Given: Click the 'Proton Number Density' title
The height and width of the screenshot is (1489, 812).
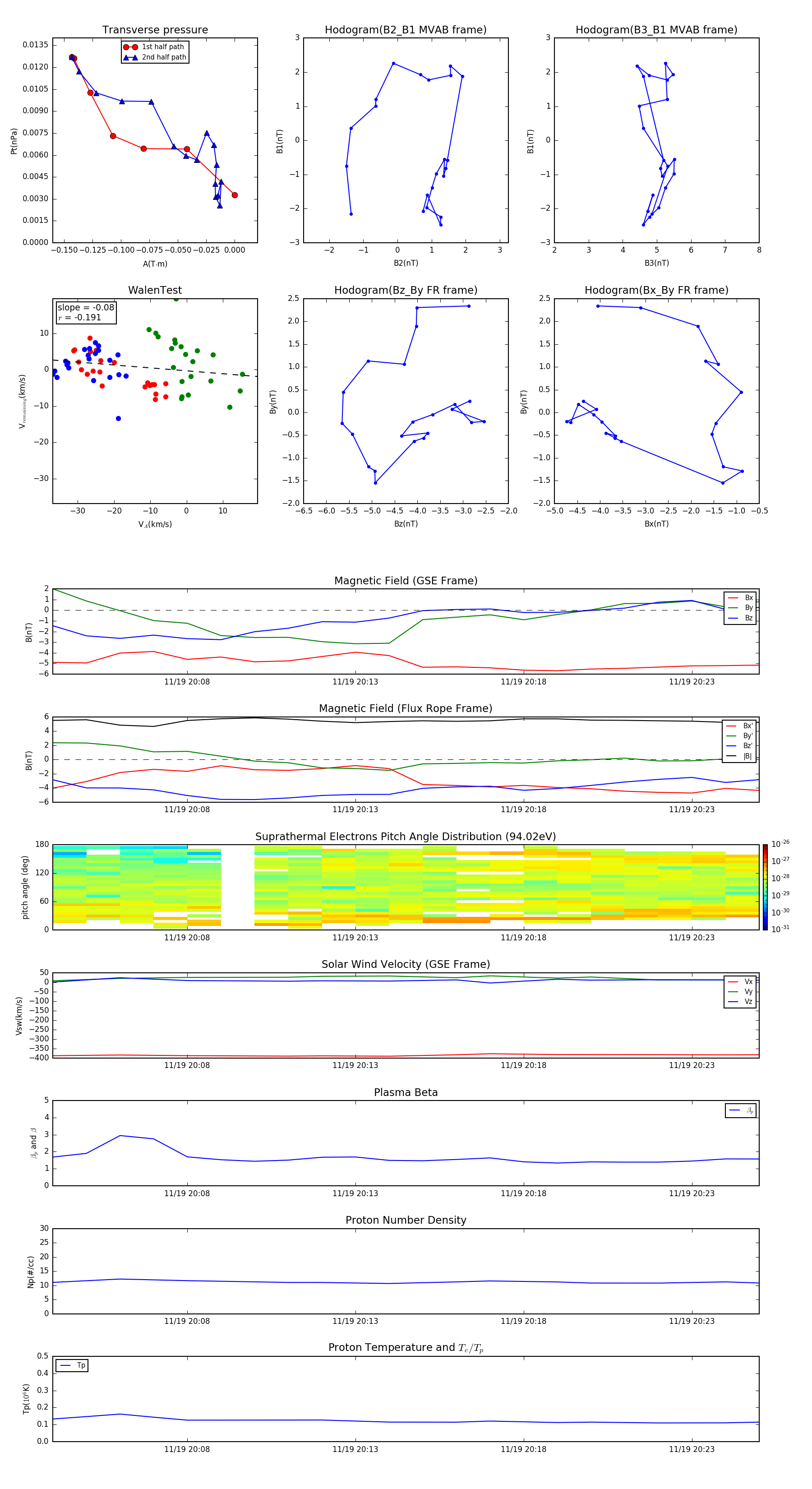Looking at the screenshot, I should 406,1220.
